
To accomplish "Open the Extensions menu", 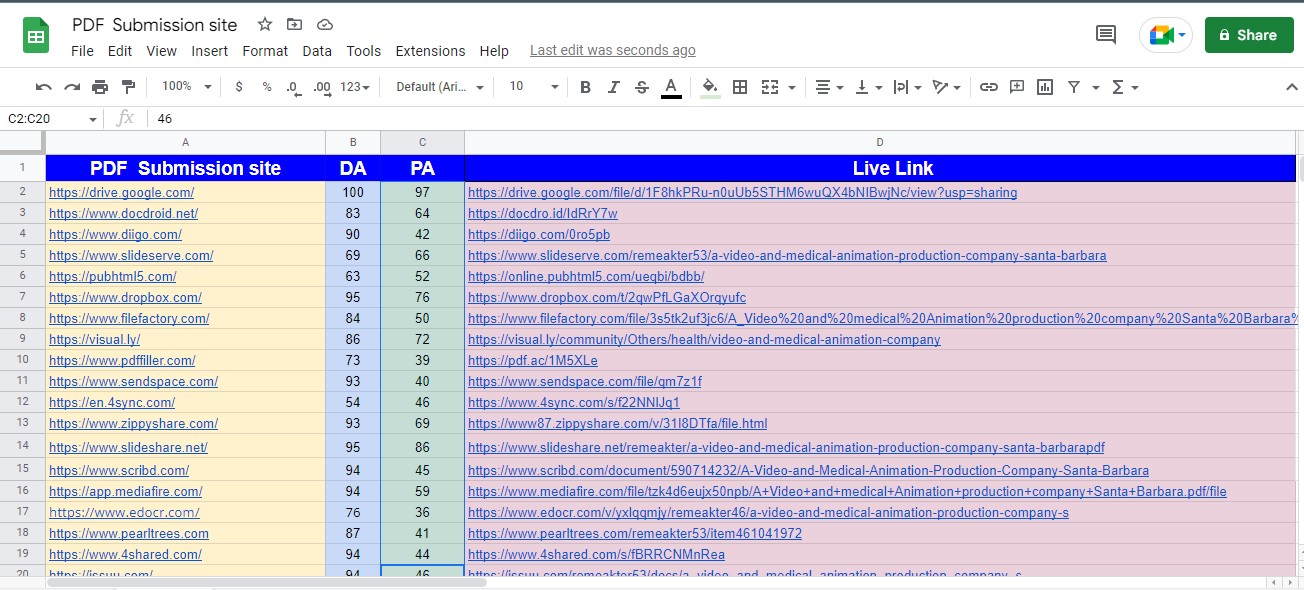I will 430,51.
